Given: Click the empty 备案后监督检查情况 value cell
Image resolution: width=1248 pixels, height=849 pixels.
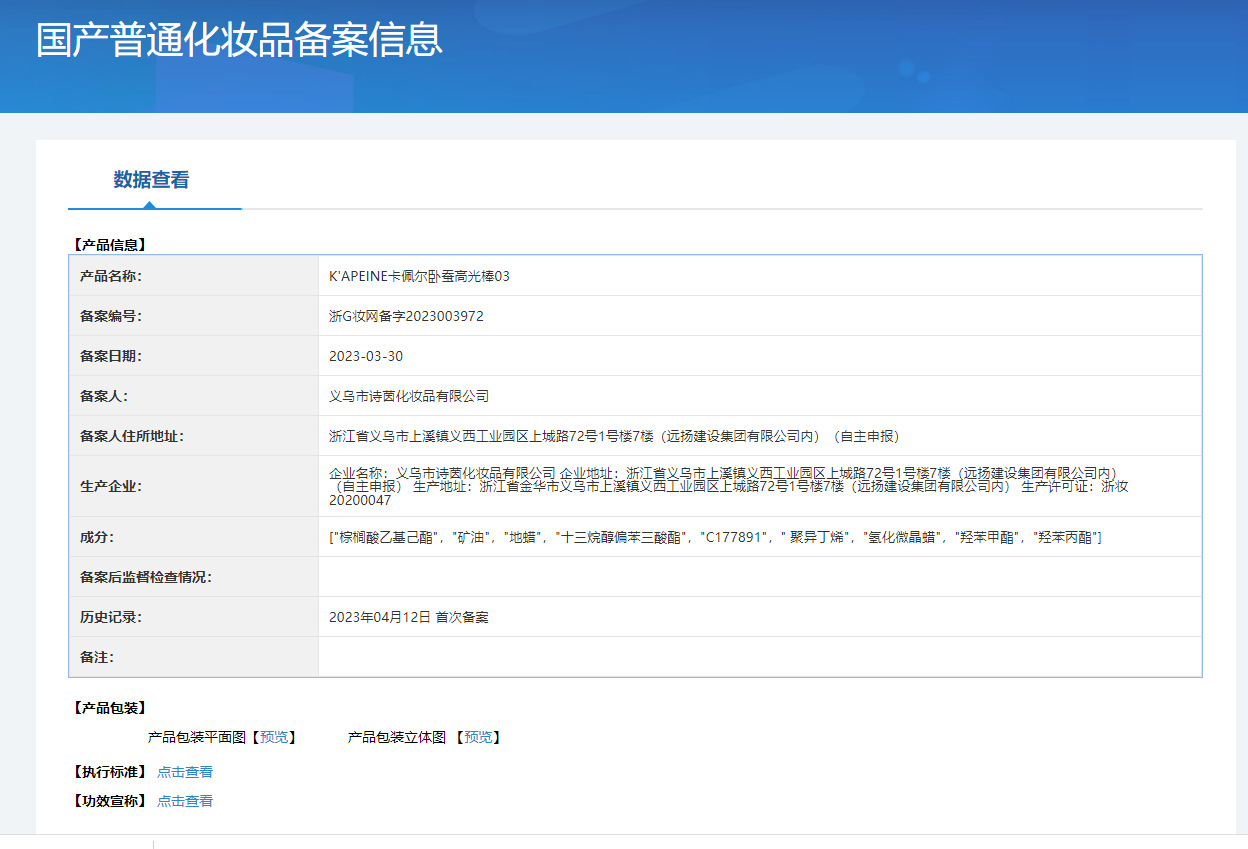Looking at the screenshot, I should coord(759,577).
